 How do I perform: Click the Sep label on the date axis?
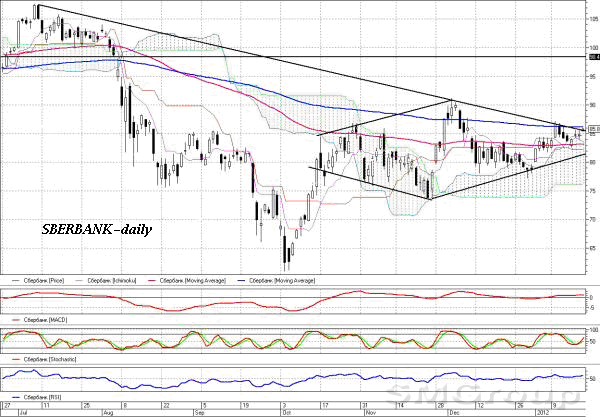click(x=199, y=411)
